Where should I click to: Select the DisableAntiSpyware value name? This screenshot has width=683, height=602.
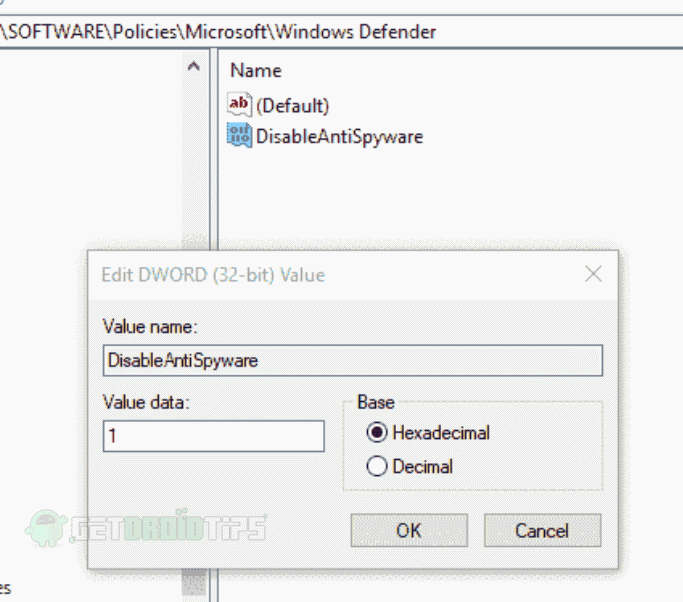pos(339,137)
